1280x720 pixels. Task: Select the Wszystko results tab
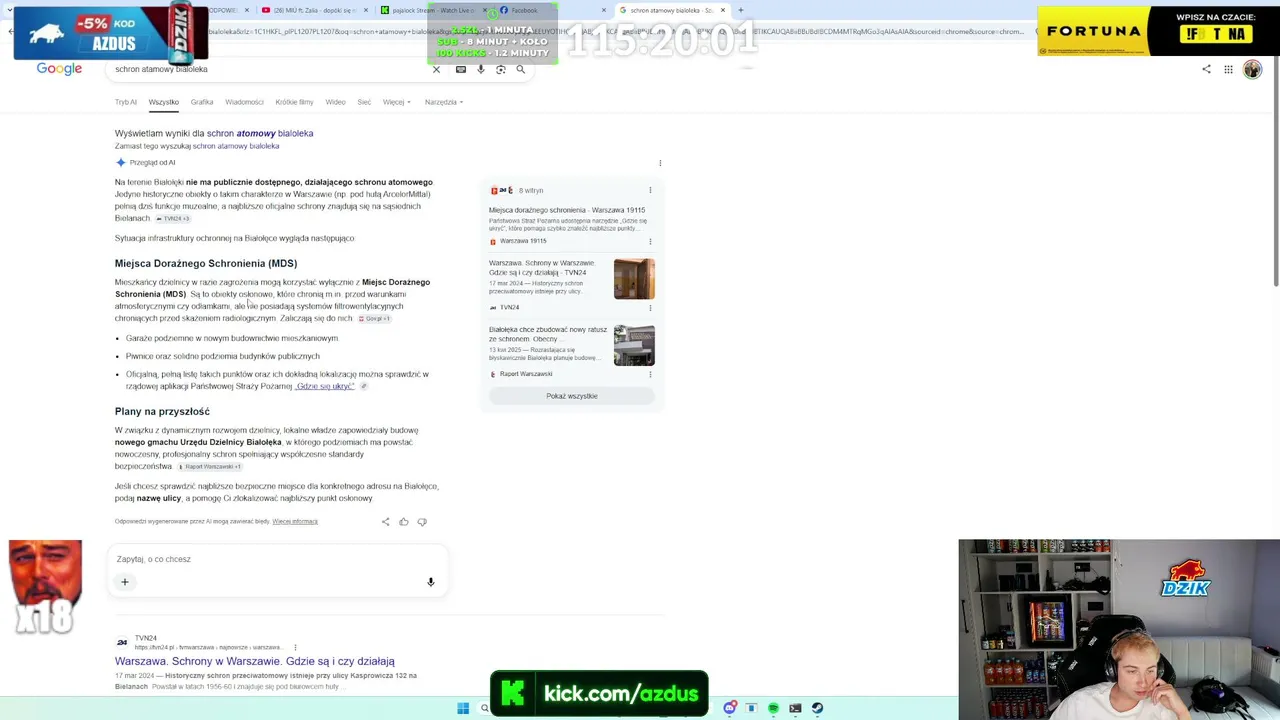(x=164, y=102)
